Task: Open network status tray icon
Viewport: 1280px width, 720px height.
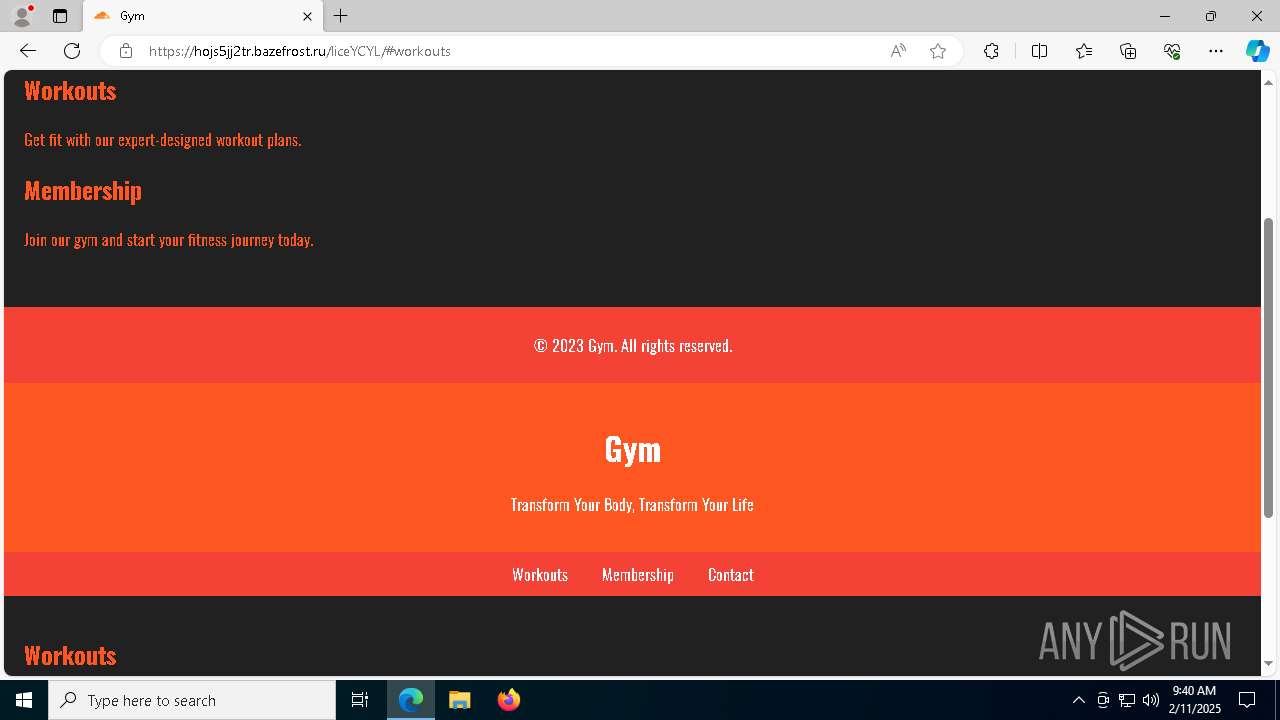Action: pos(1126,700)
